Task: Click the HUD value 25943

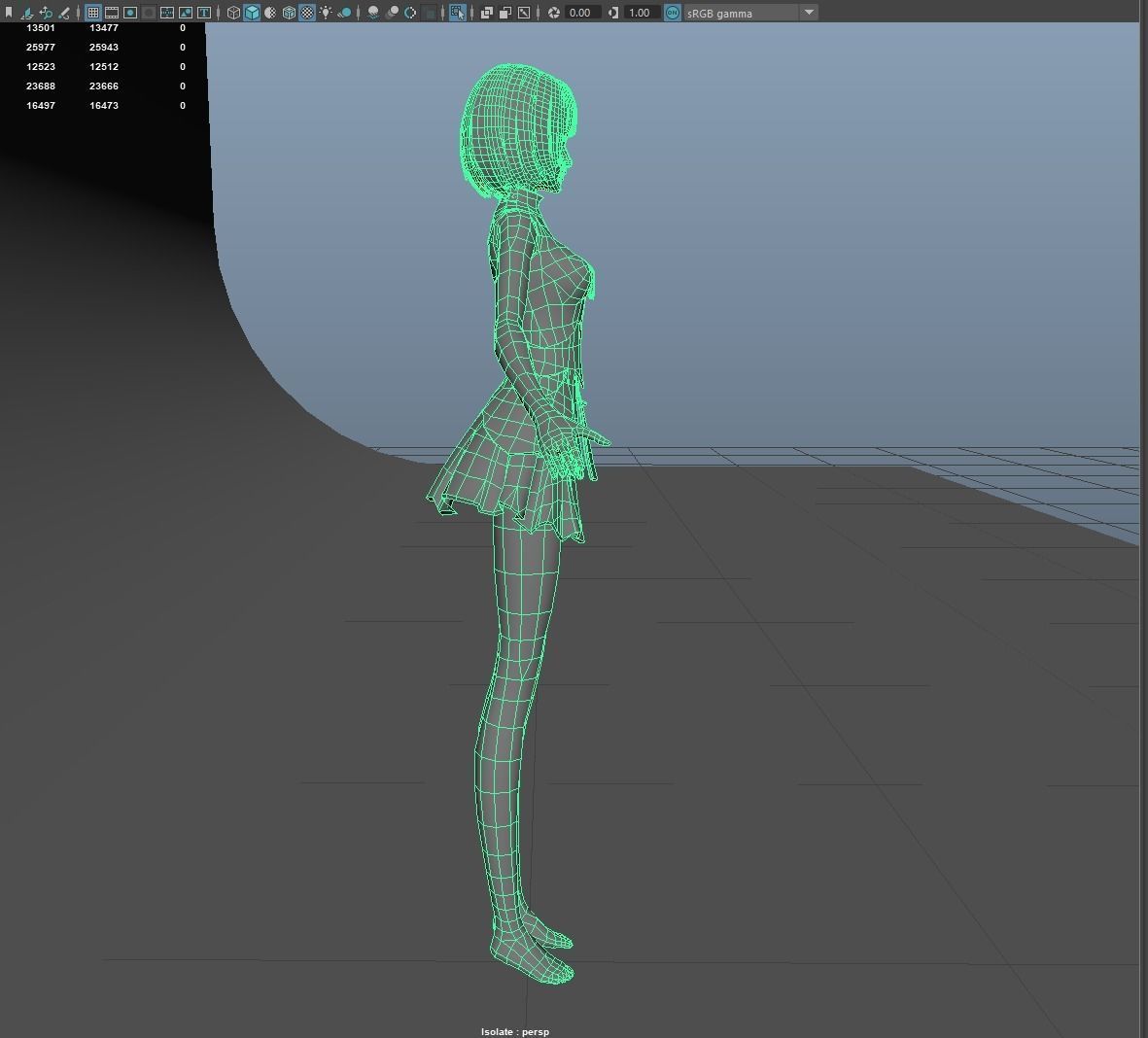Action: [103, 47]
